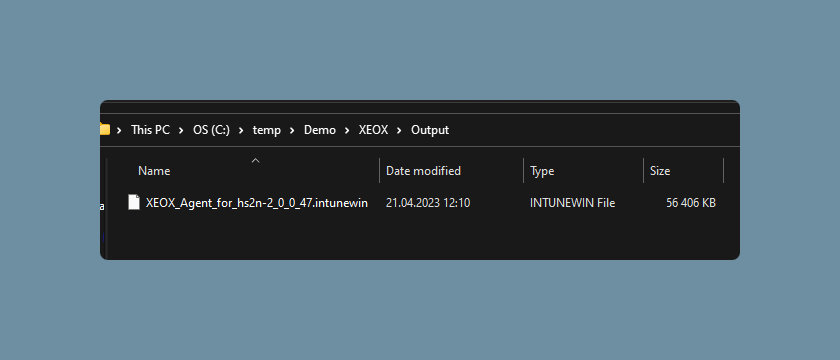Screen dimensions: 840x360
Task: Expand chevron between temp and Demo
Action: point(292,130)
